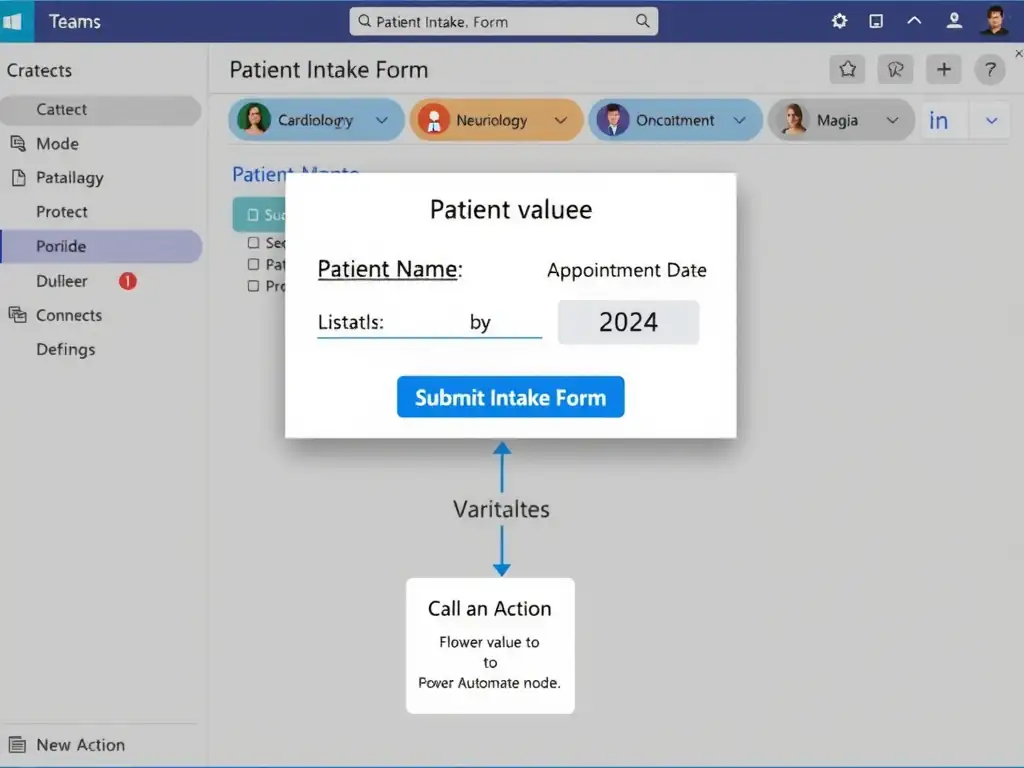Image resolution: width=1024 pixels, height=768 pixels.
Task: Click the blue 'in' icon tab
Action: (938, 120)
